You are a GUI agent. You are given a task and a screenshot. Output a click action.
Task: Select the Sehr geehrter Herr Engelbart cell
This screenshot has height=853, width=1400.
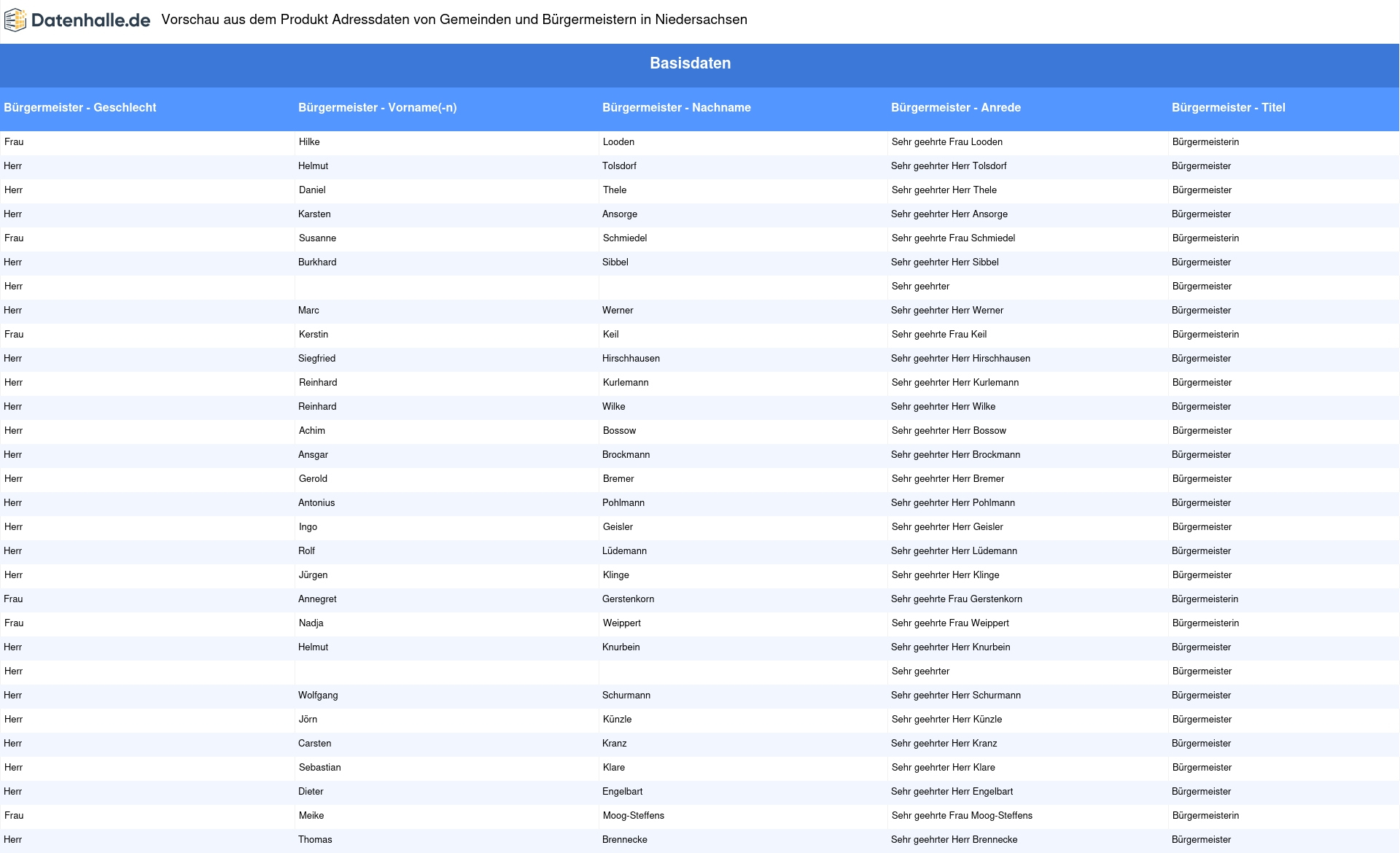952,792
